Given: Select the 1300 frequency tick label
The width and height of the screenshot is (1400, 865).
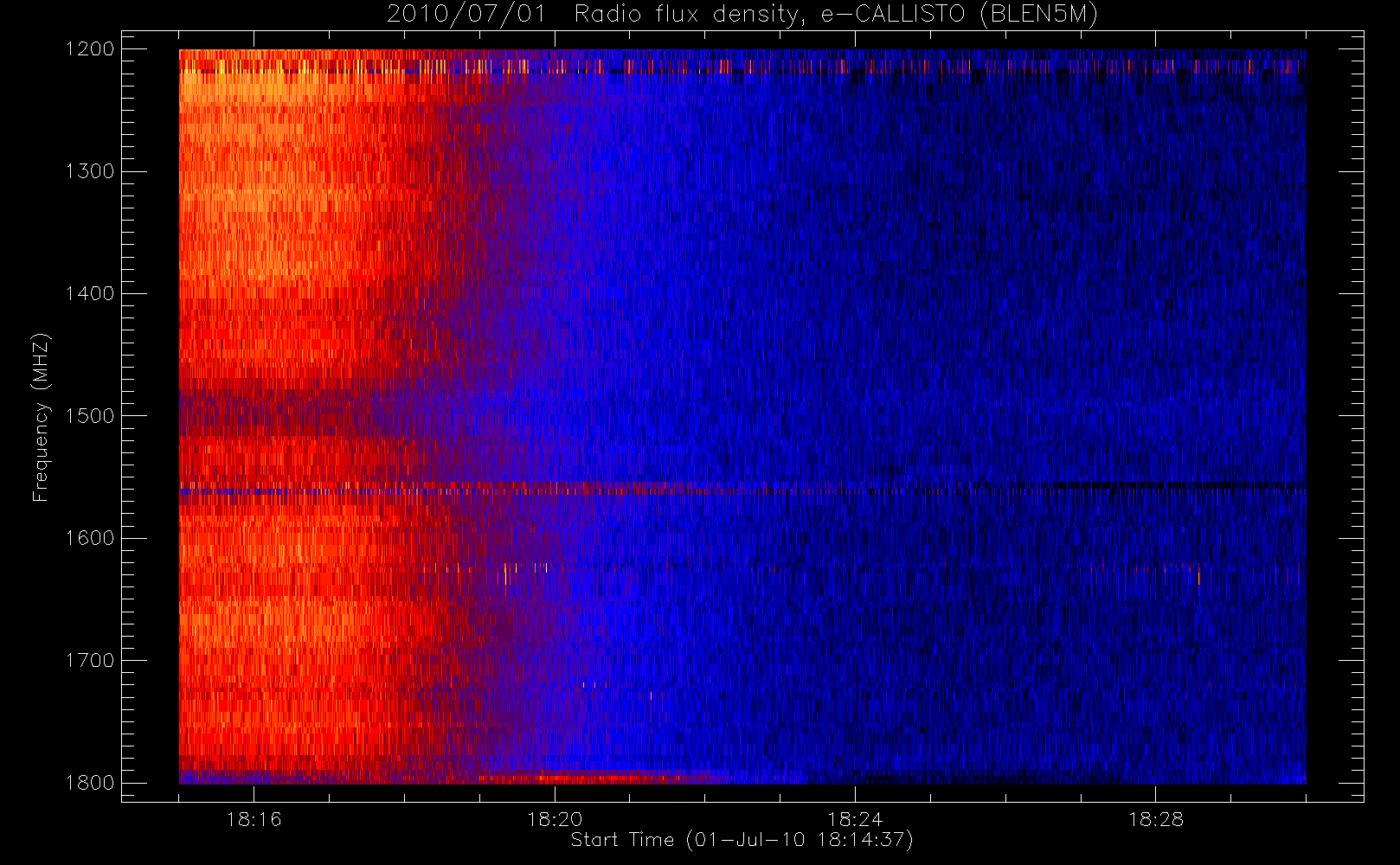Looking at the screenshot, I should (x=90, y=171).
